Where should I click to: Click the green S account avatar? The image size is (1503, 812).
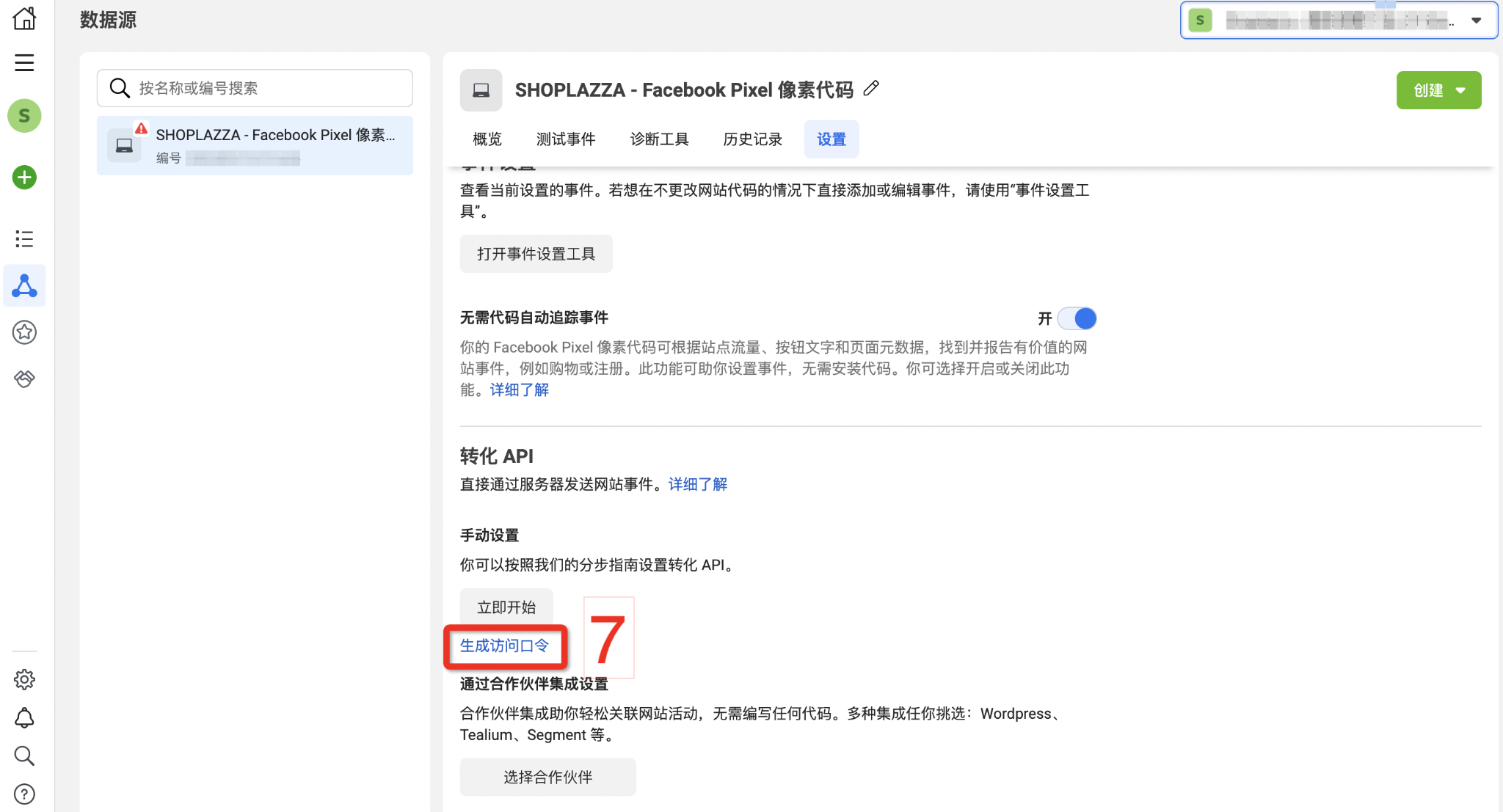pos(24,116)
